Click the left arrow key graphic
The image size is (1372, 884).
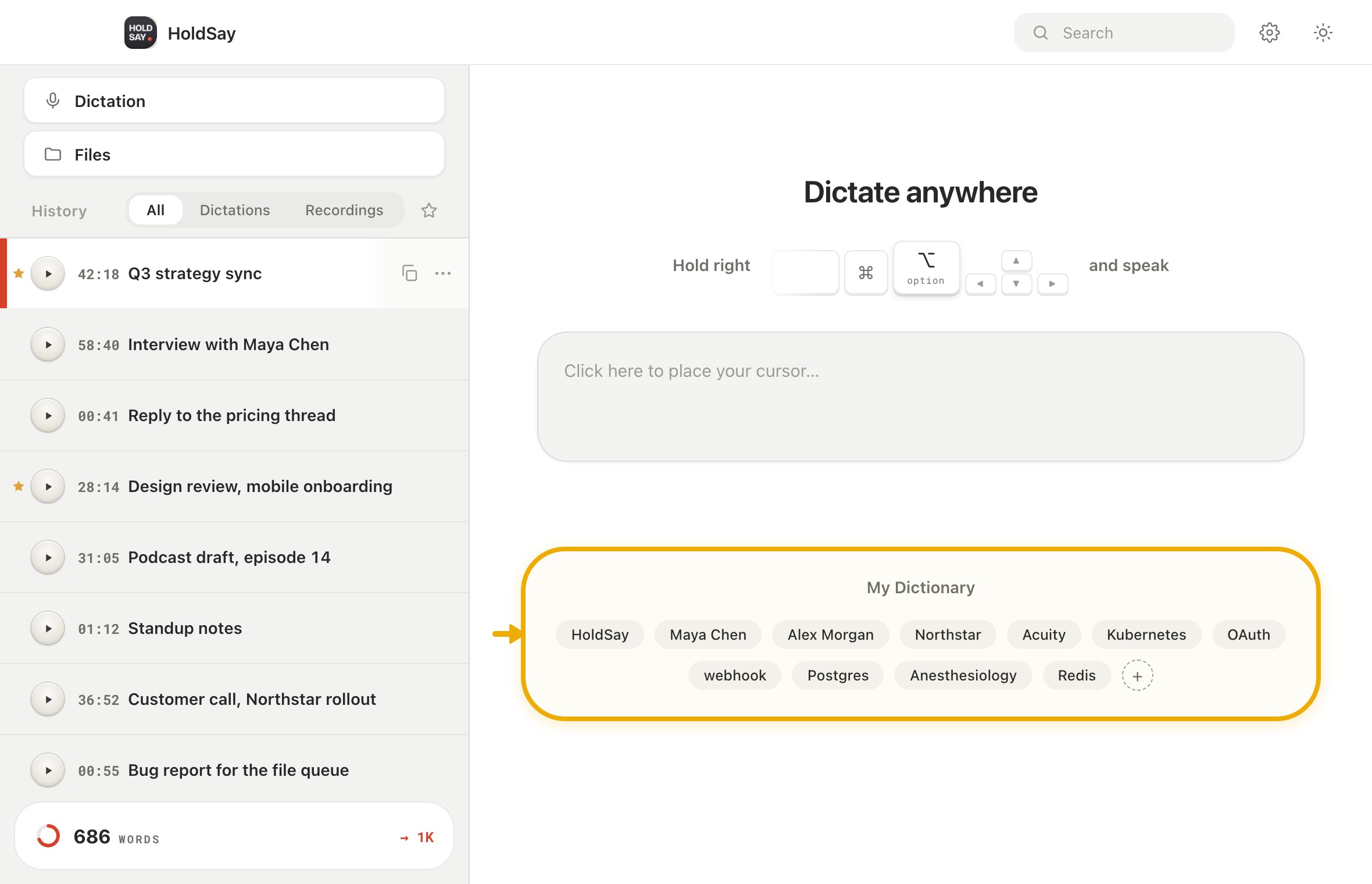coord(980,284)
